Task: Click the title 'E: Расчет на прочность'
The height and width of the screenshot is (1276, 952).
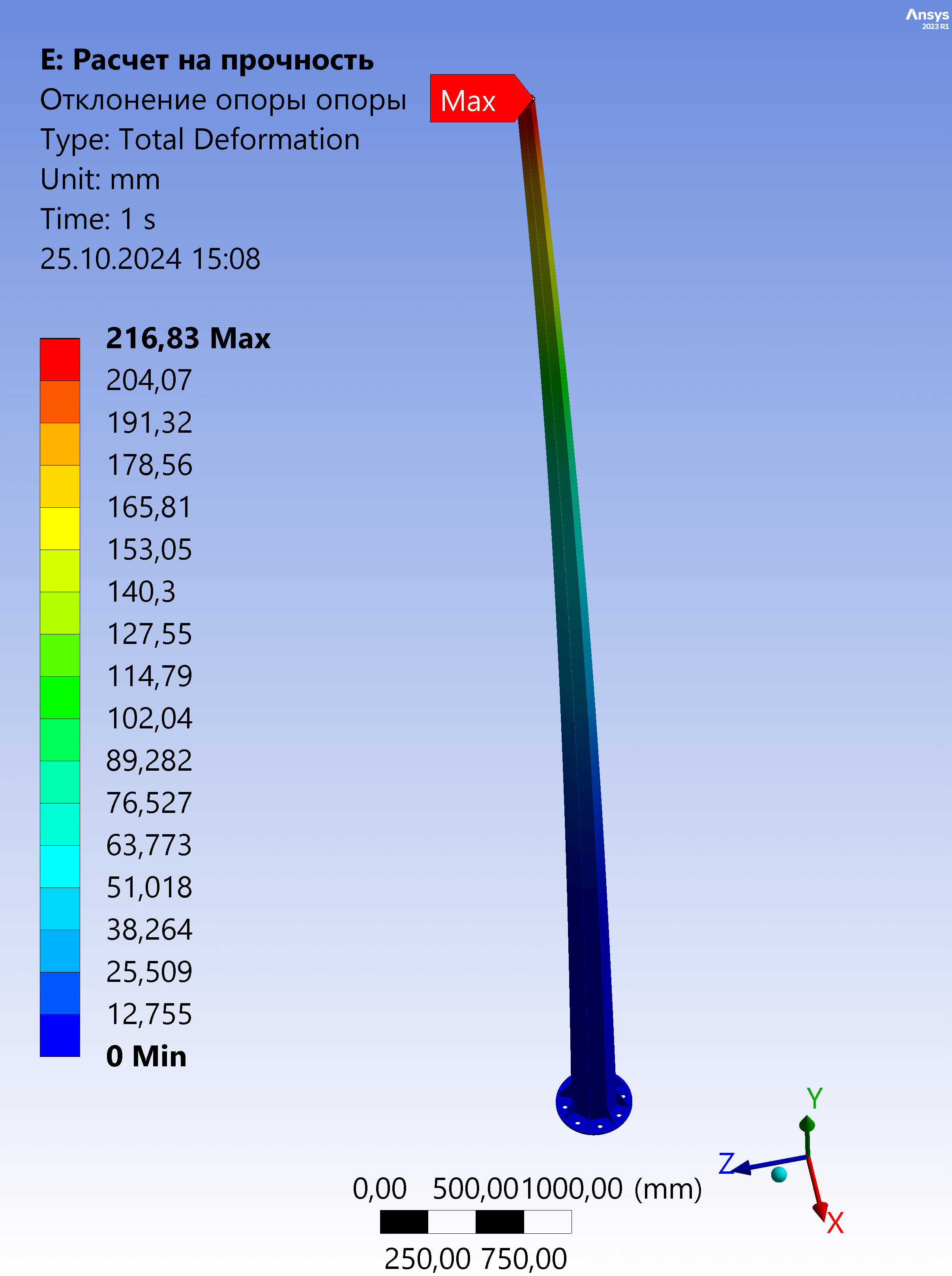Action: click(x=207, y=60)
